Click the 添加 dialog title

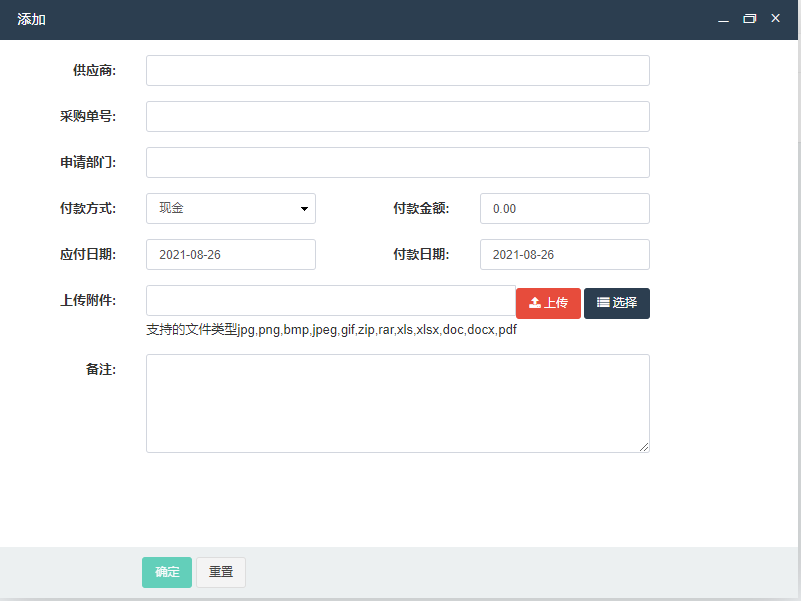pyautogui.click(x=31, y=19)
